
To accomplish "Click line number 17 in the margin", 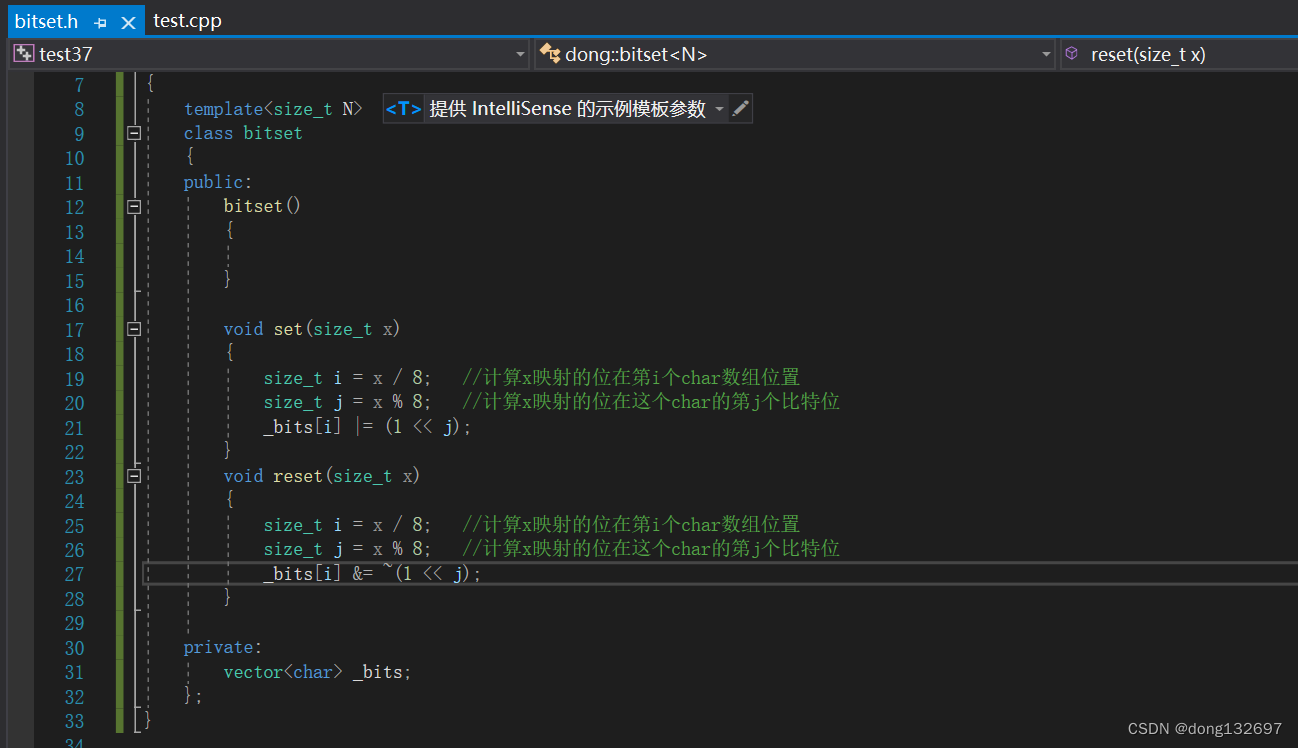I will [74, 329].
